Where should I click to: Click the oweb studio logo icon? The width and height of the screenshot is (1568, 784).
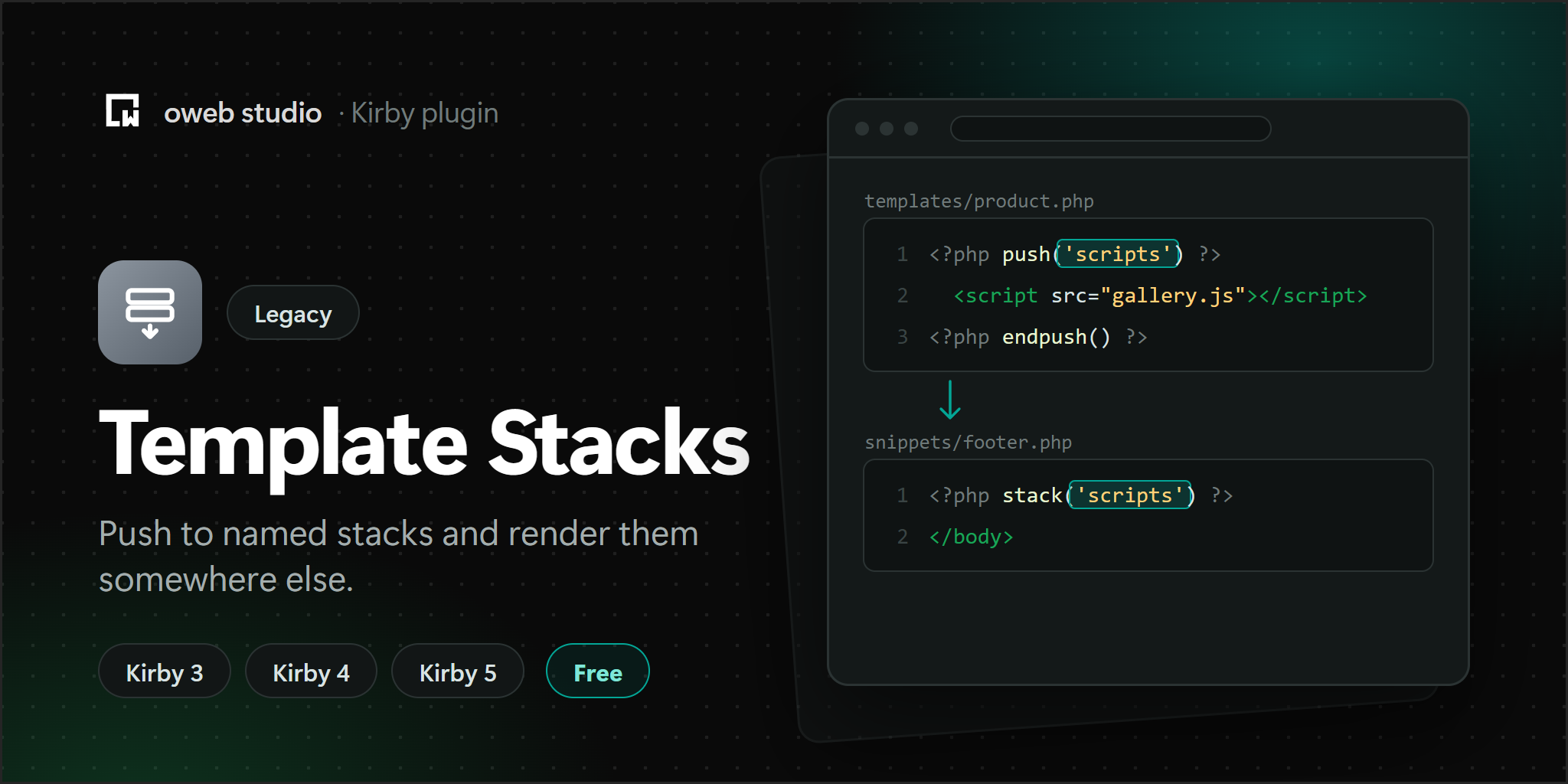(x=122, y=111)
